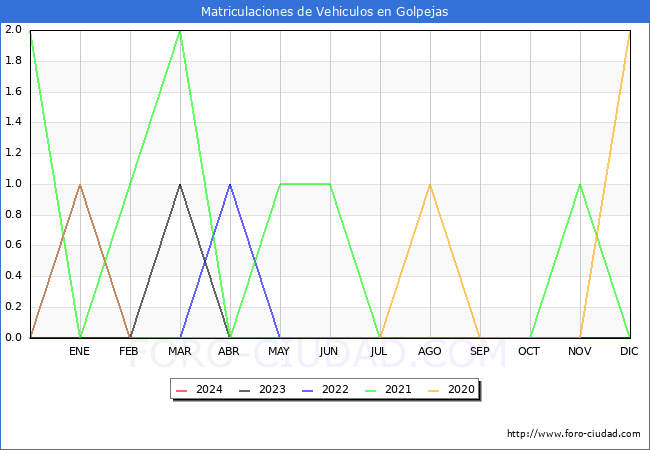The width and height of the screenshot is (650, 450).
Task: Click the AGO month axis label
Action: click(x=429, y=351)
